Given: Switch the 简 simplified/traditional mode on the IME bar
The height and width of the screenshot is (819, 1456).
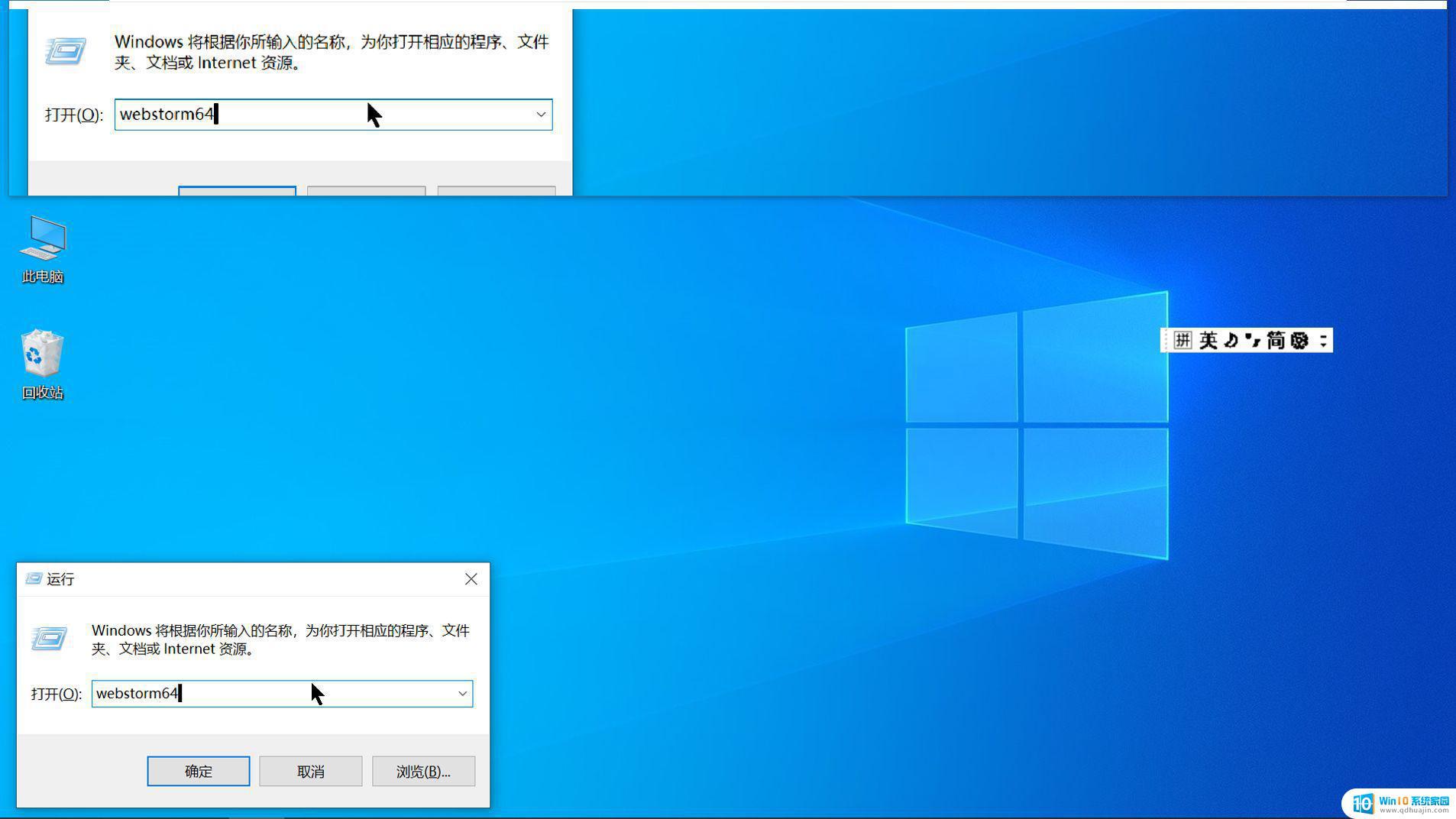Looking at the screenshot, I should [1276, 340].
